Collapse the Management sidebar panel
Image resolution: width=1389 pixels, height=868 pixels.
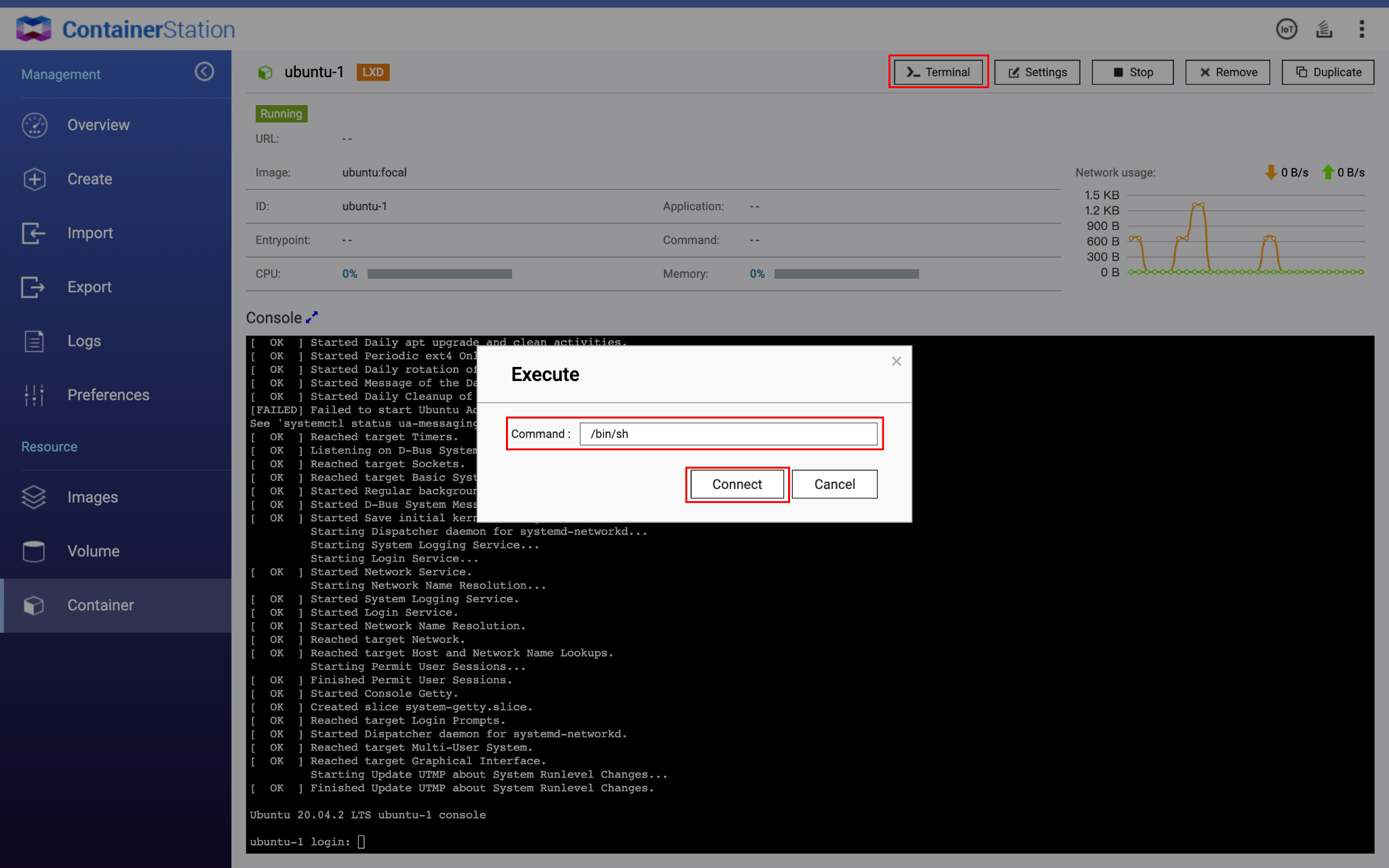tap(204, 72)
